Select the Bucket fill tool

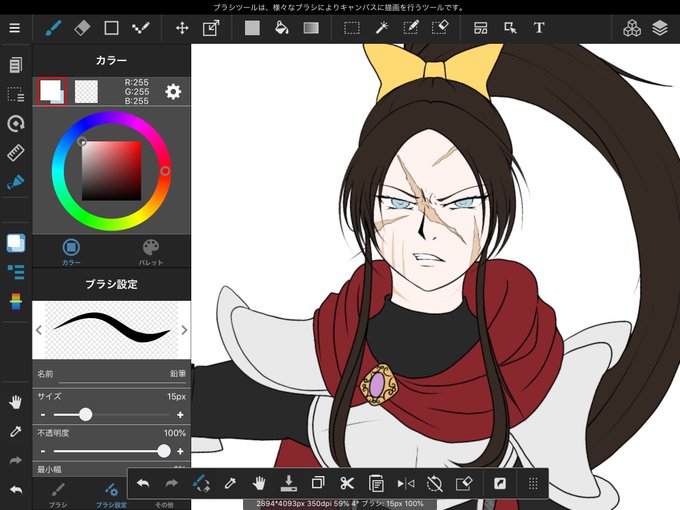click(x=281, y=28)
